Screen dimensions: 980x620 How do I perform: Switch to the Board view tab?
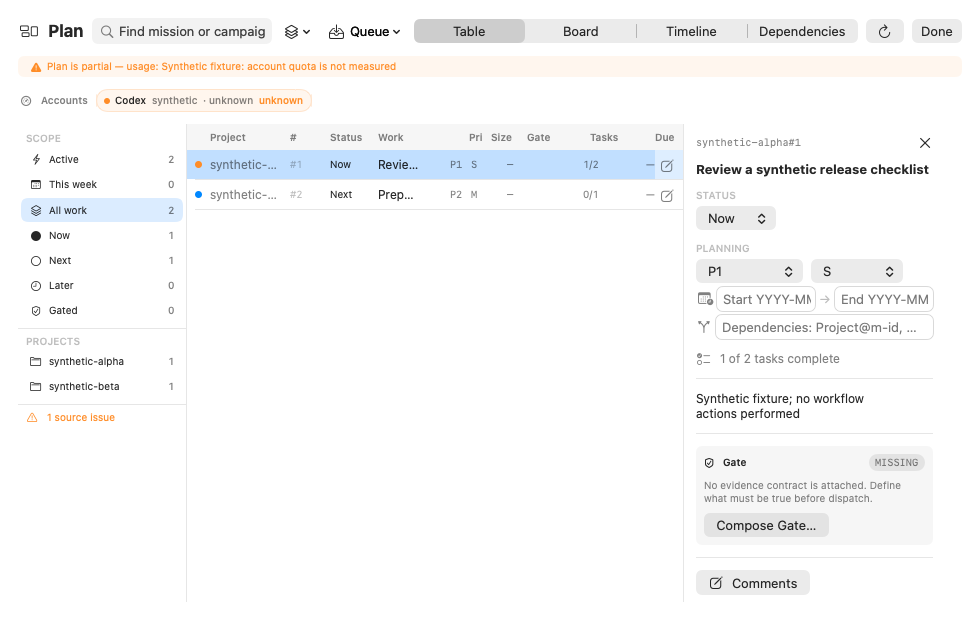tap(581, 31)
